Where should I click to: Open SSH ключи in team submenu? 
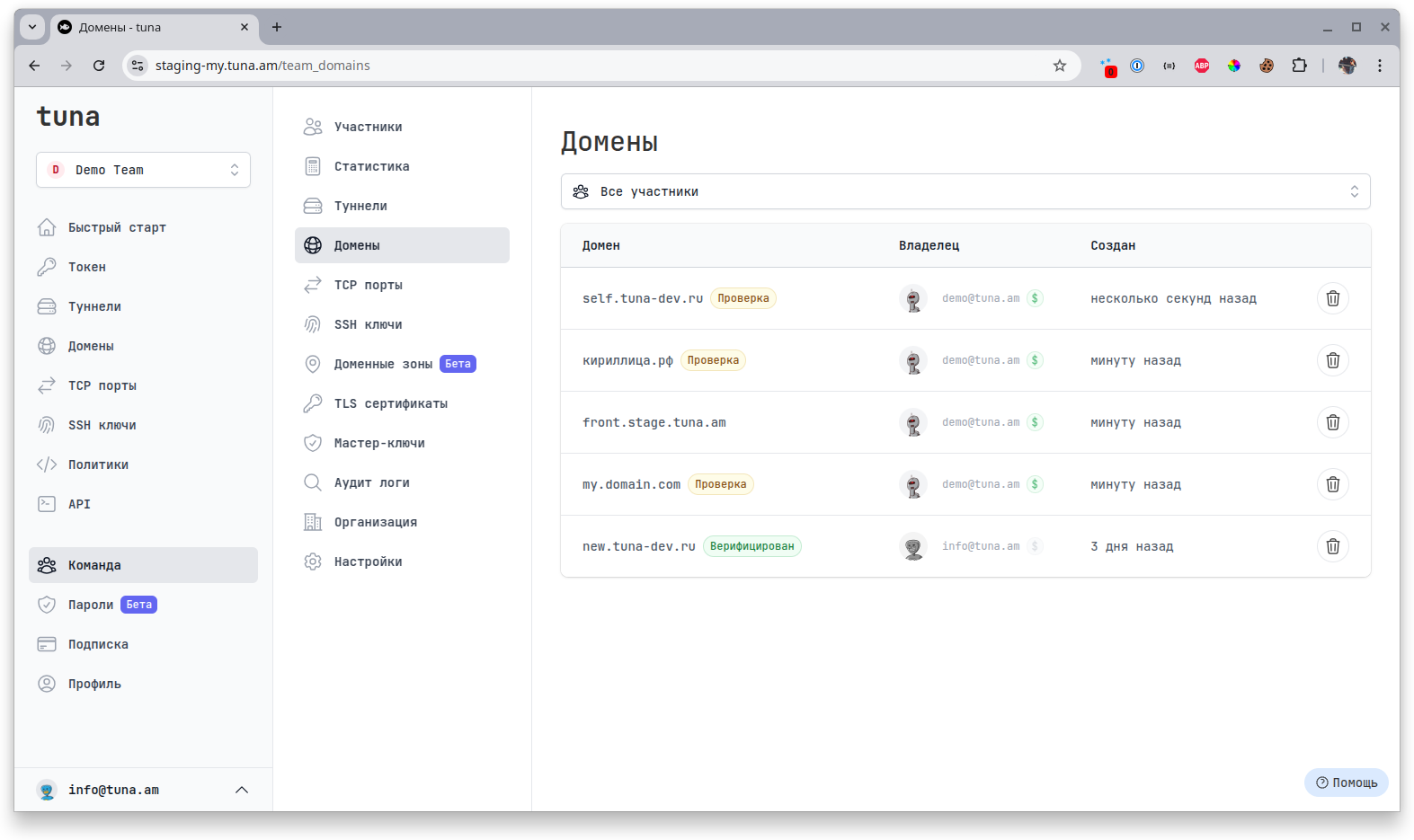(x=402, y=324)
